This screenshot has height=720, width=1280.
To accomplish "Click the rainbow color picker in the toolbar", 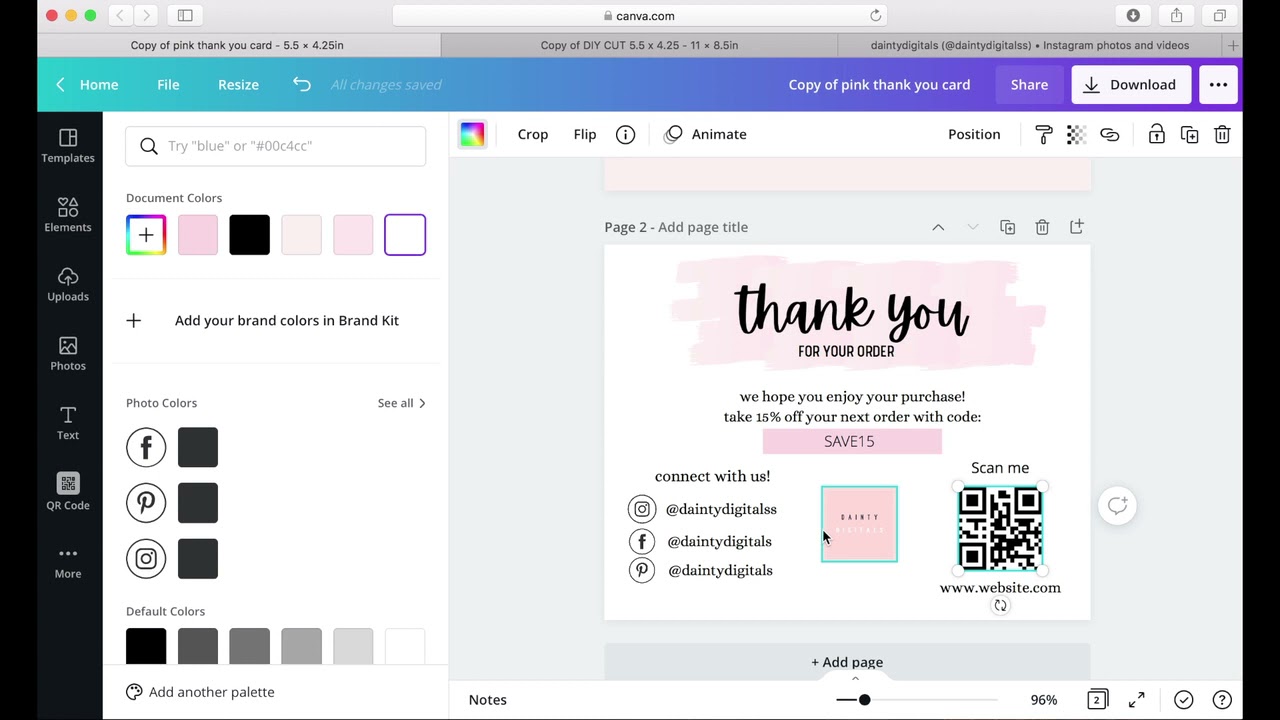I will (x=472, y=134).
